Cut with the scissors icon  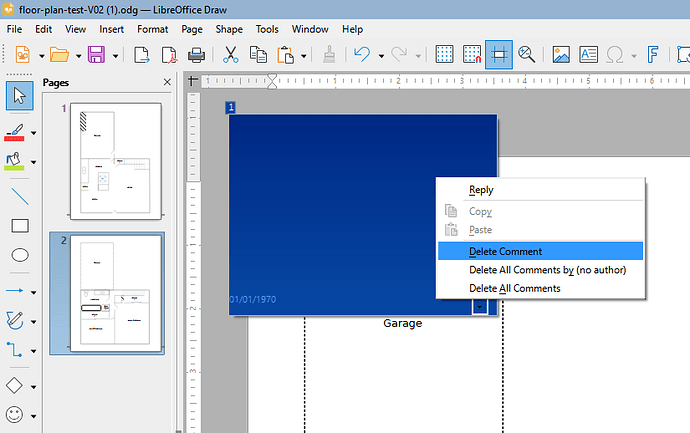point(231,55)
